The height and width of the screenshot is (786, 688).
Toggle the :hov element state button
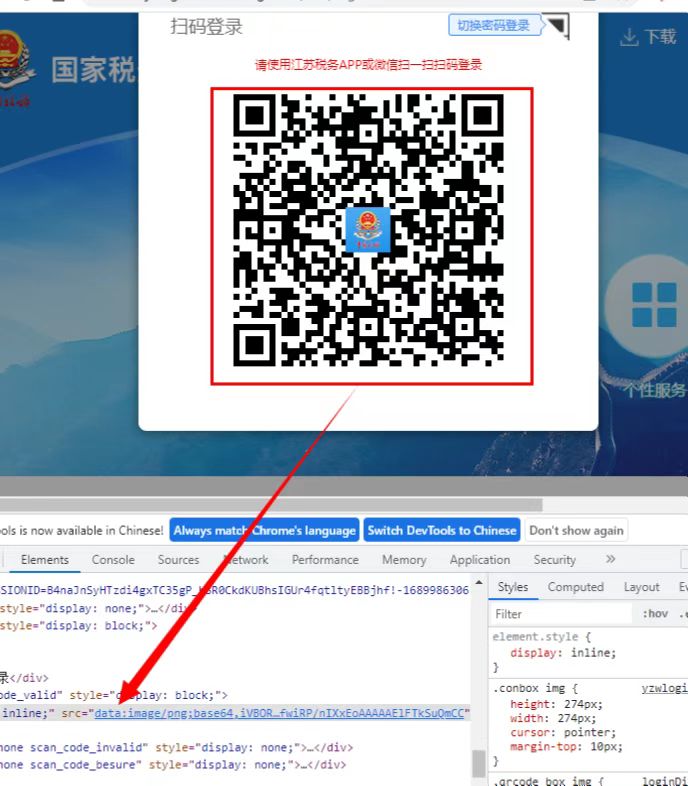655,614
